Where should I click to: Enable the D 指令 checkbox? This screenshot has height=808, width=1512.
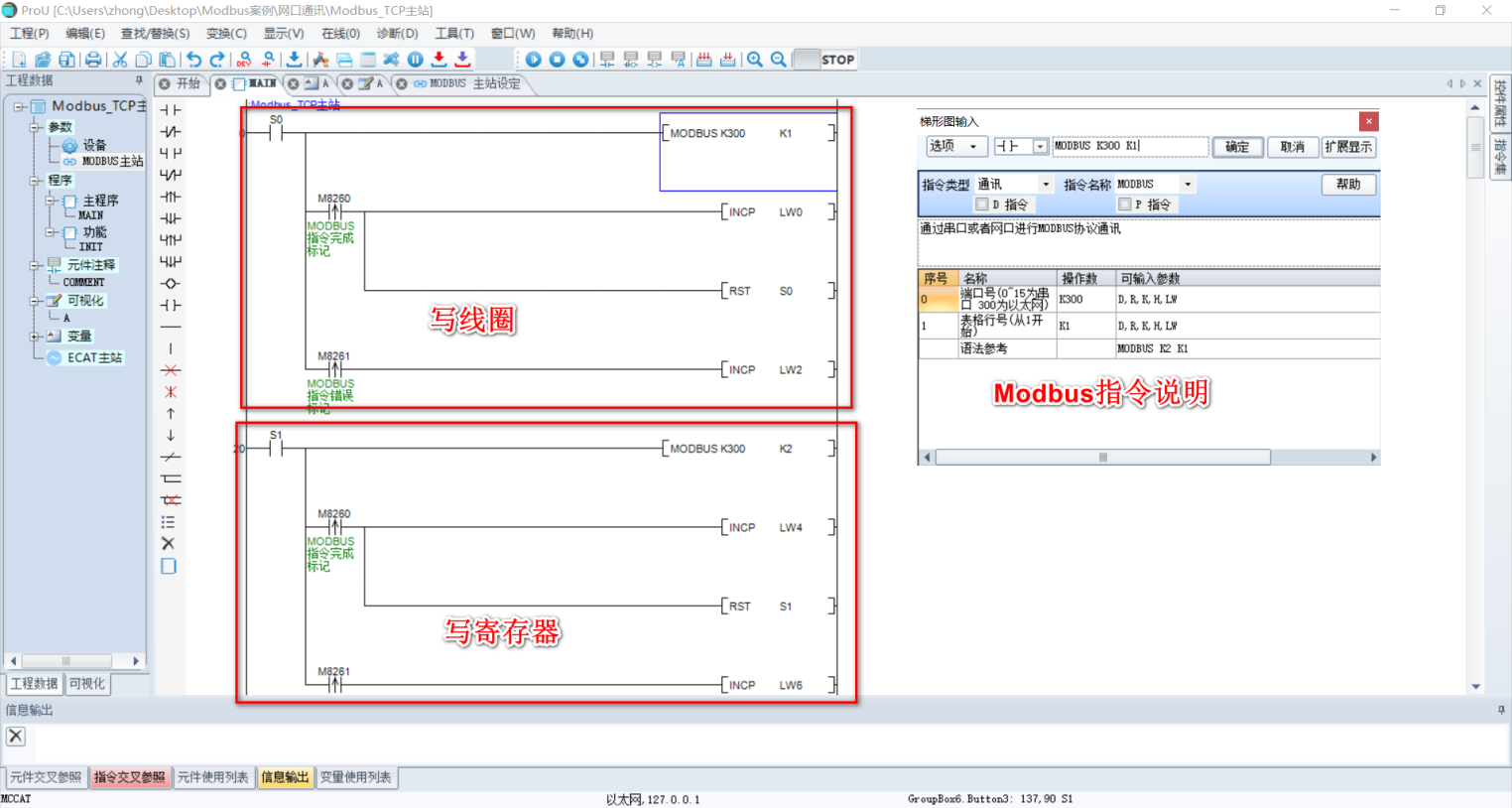point(982,204)
